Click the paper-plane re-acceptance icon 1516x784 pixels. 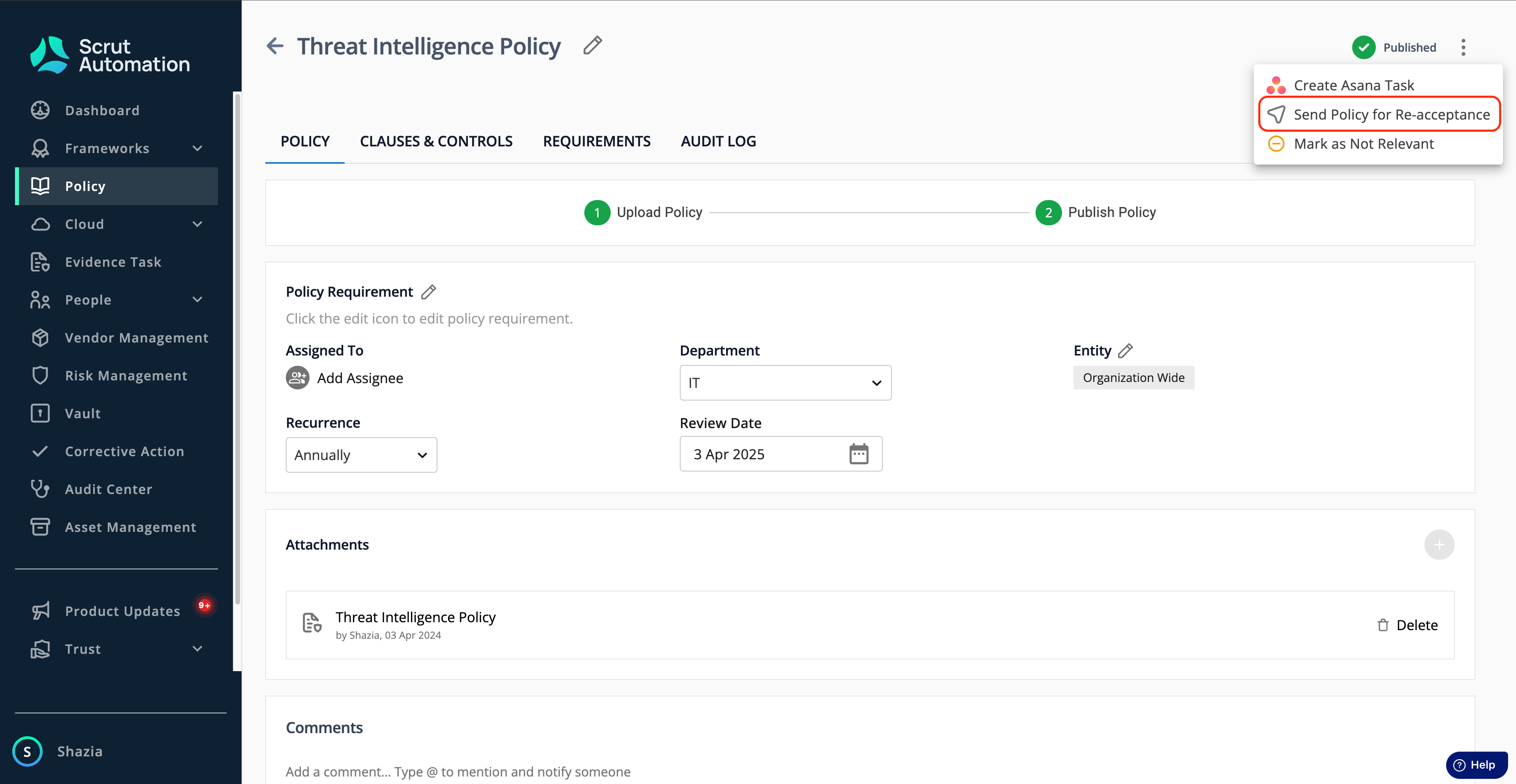(1275, 114)
